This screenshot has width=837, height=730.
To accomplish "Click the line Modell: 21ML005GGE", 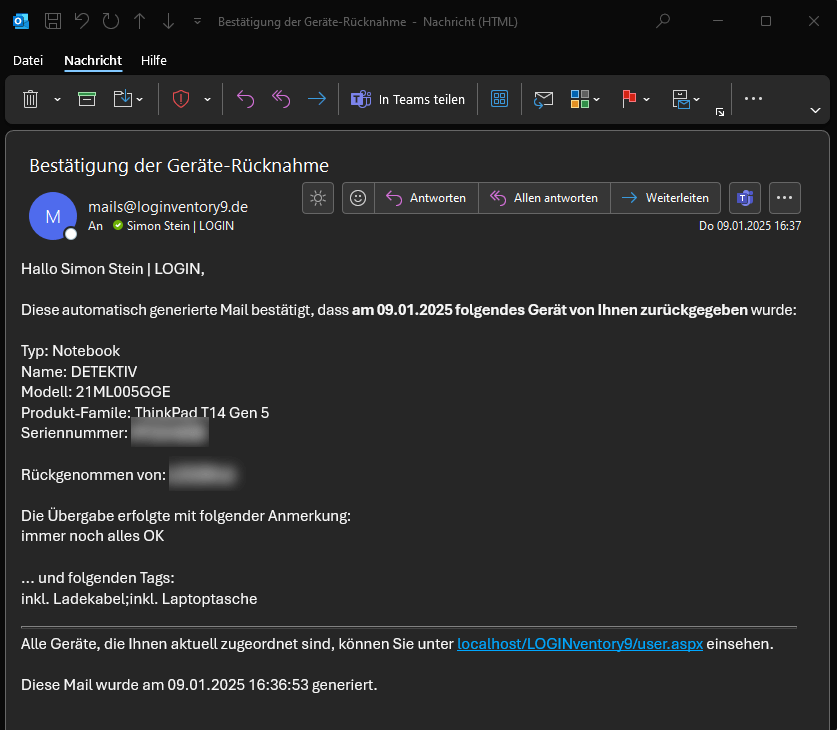I will click(x=96, y=392).
